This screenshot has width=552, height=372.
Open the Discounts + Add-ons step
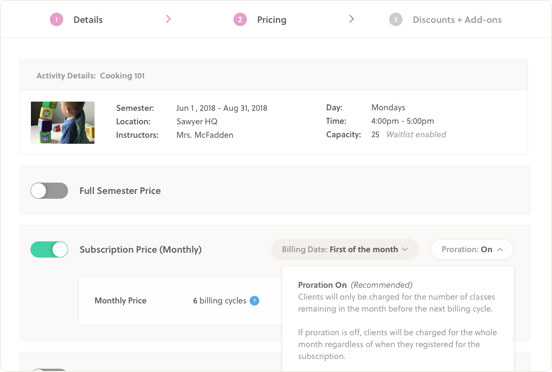457,20
